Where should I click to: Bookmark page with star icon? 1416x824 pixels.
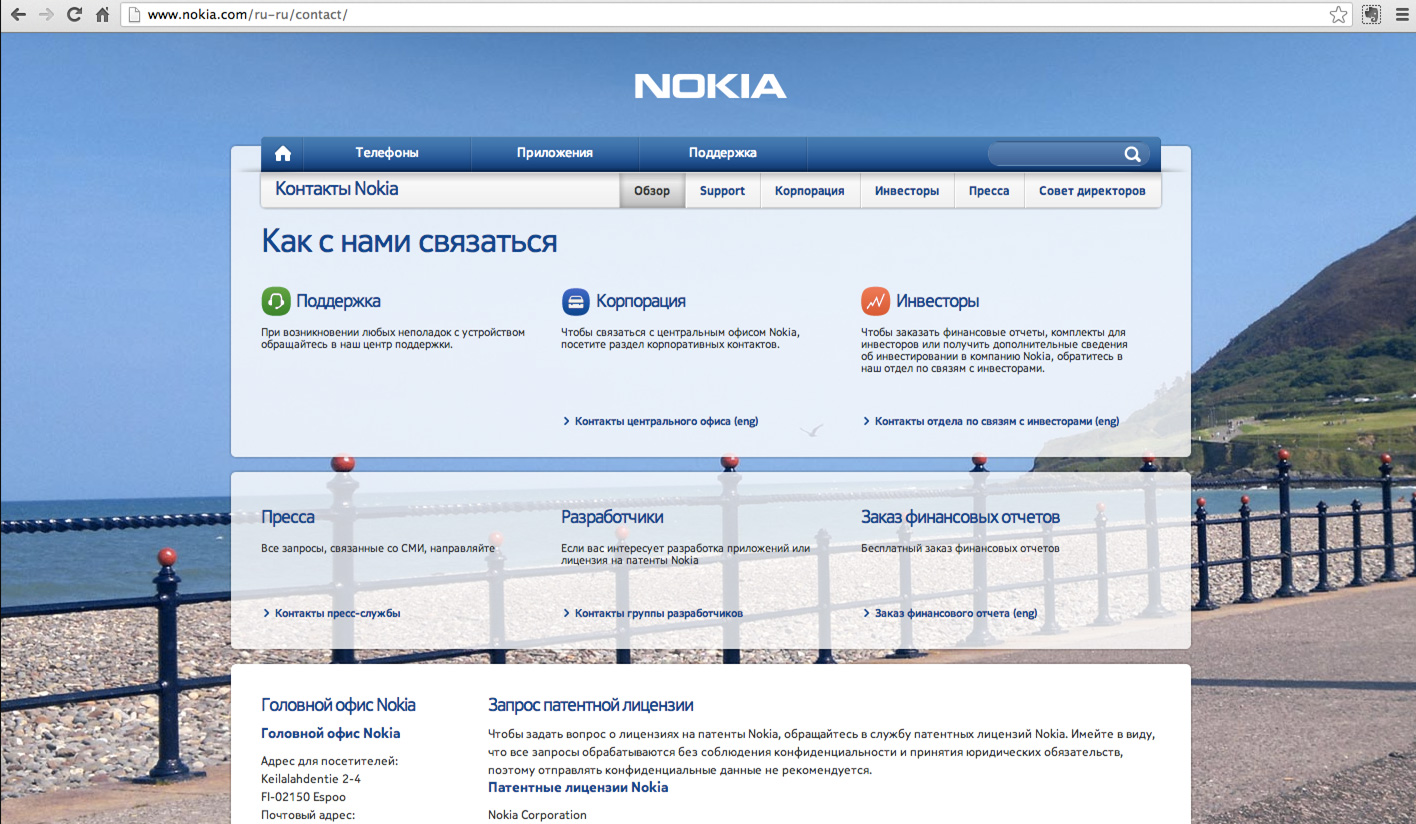[1339, 15]
